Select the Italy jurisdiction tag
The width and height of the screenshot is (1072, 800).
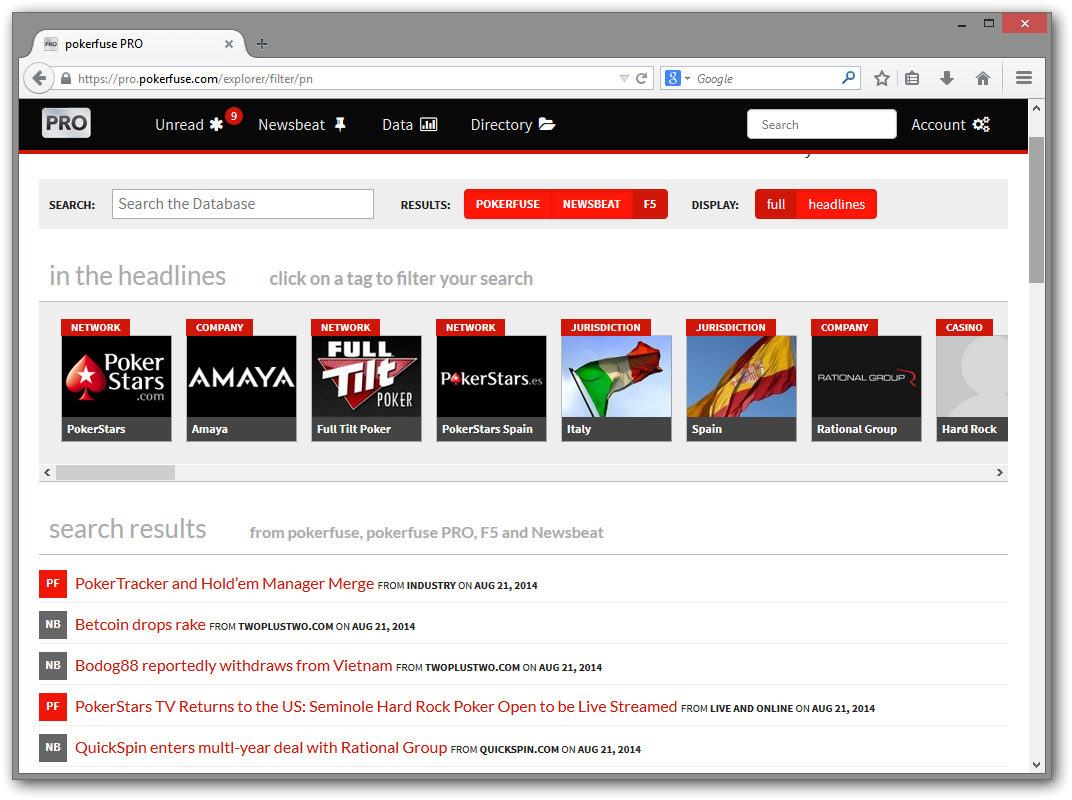tap(616, 381)
